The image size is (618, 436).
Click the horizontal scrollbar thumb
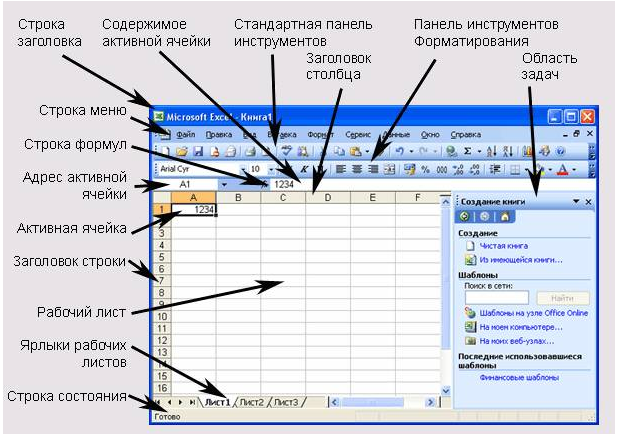tap(373, 402)
